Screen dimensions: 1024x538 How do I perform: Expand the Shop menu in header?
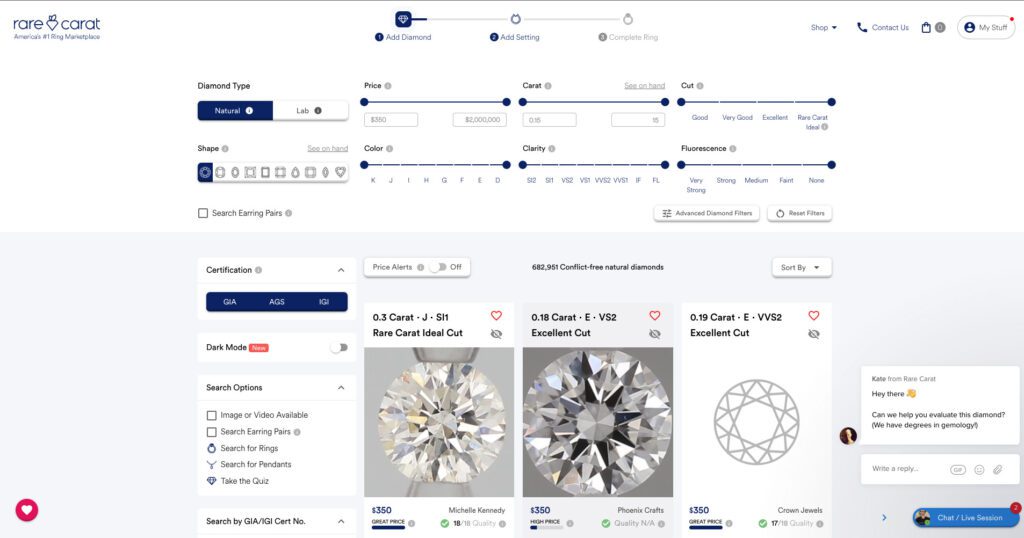824,28
